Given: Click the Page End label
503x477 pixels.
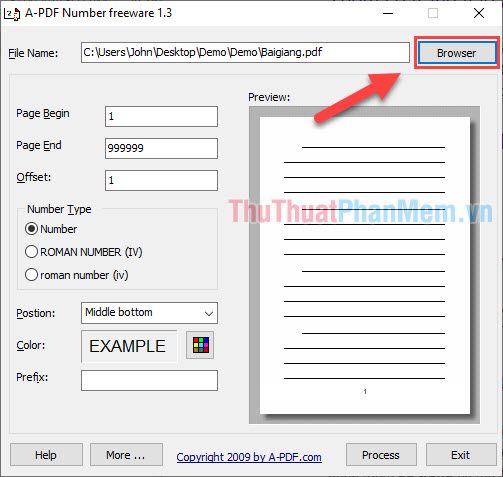Looking at the screenshot, I should point(39,146).
